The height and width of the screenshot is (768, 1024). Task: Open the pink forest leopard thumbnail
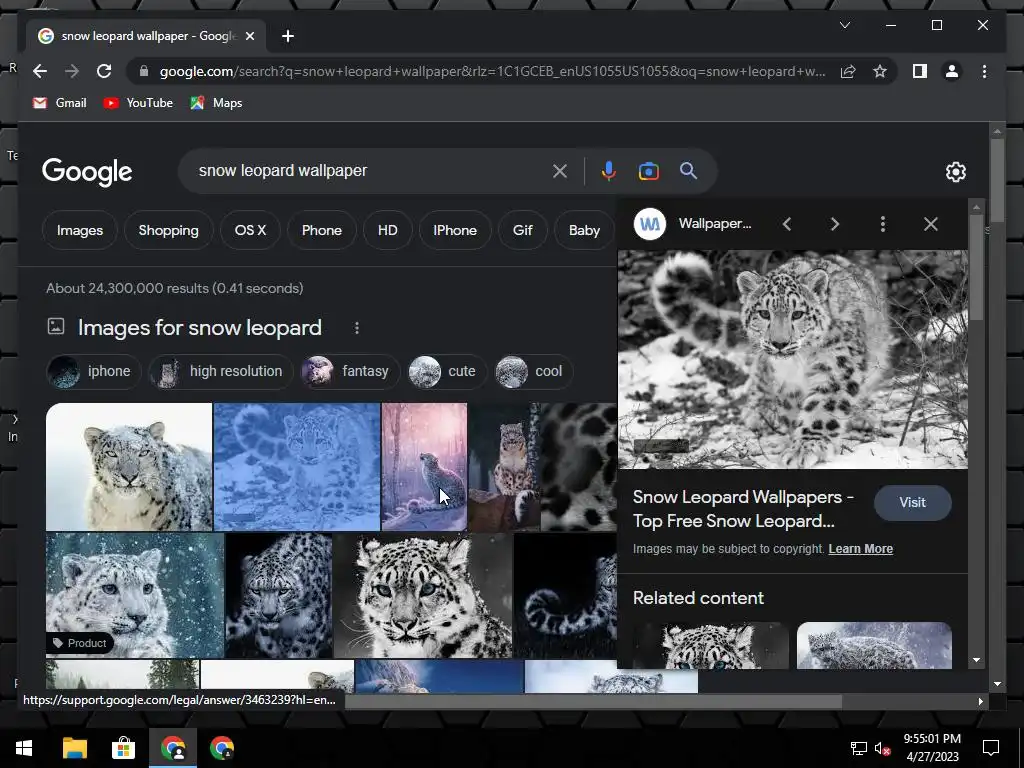pos(424,466)
